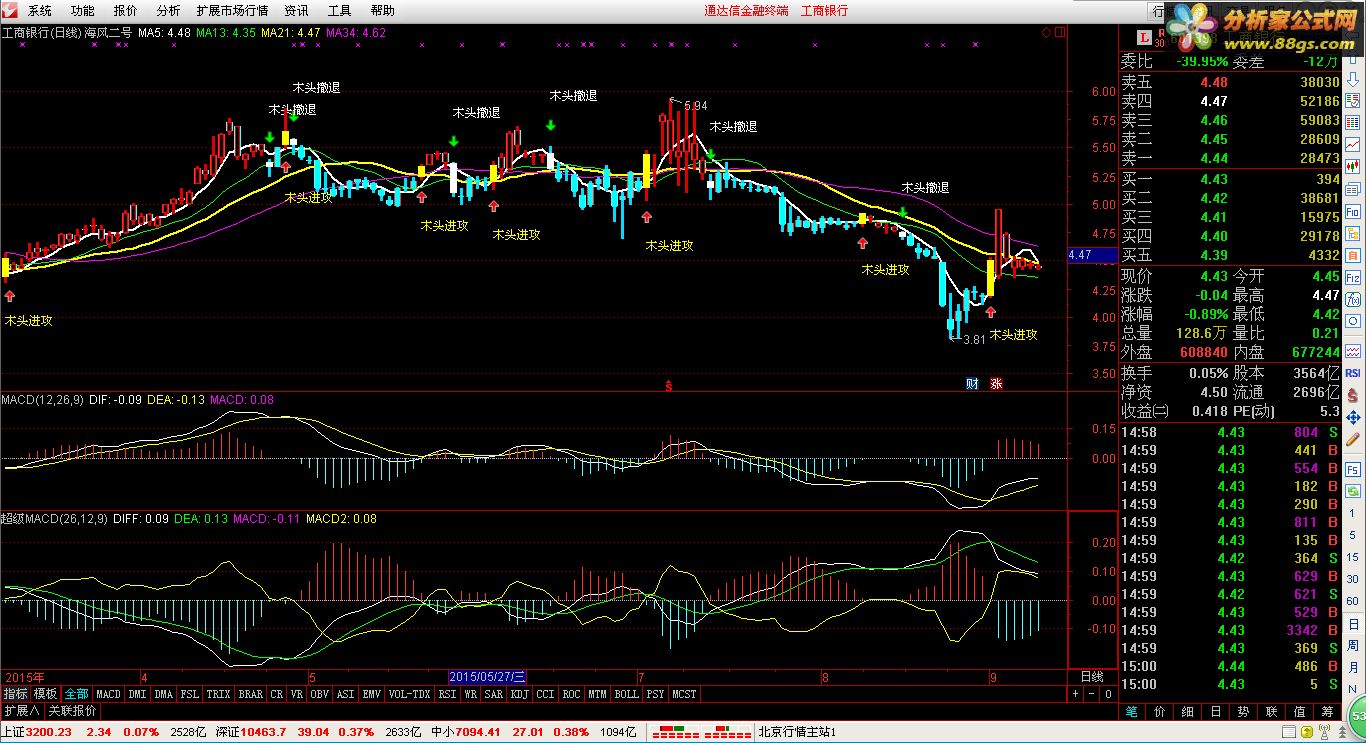Viewport: 1366px width, 743px height.
Task: Open the 分析 menu
Action: pos(169,11)
